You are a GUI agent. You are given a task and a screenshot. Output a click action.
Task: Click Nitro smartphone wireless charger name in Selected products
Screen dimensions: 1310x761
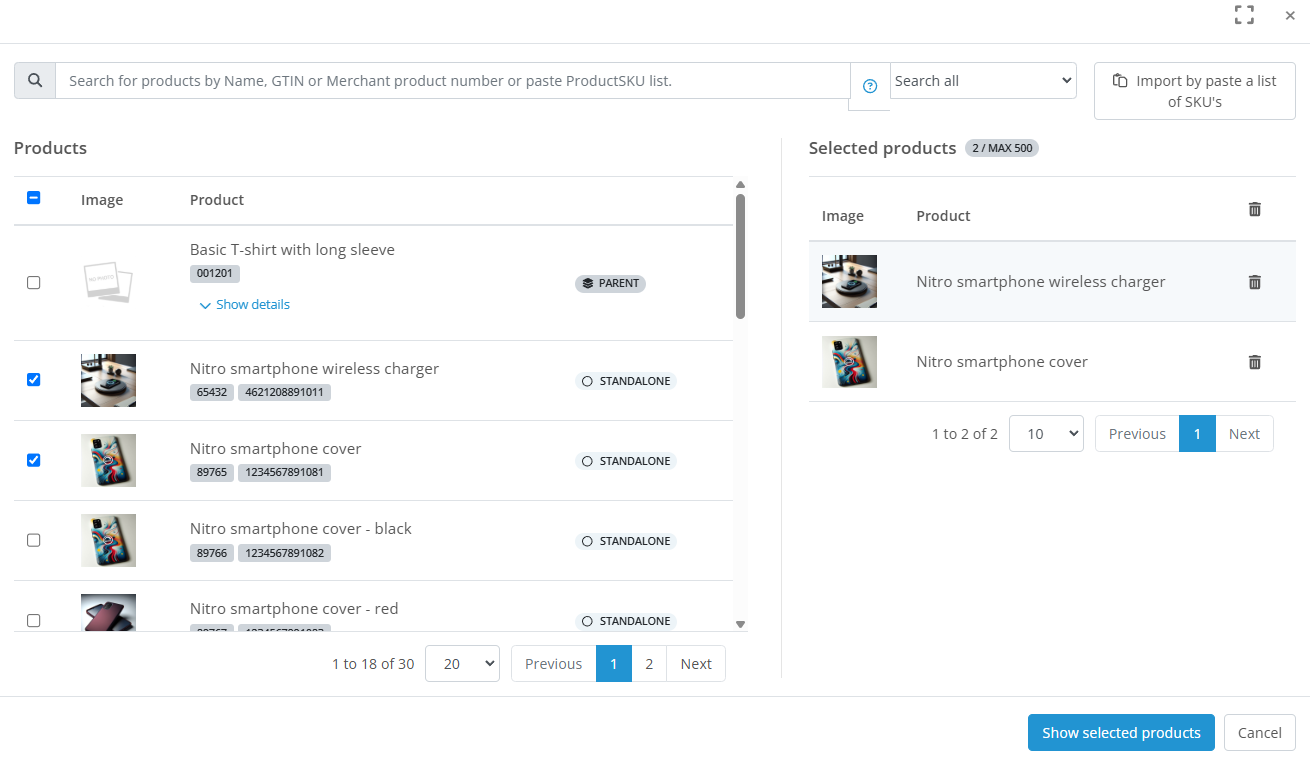point(1041,282)
